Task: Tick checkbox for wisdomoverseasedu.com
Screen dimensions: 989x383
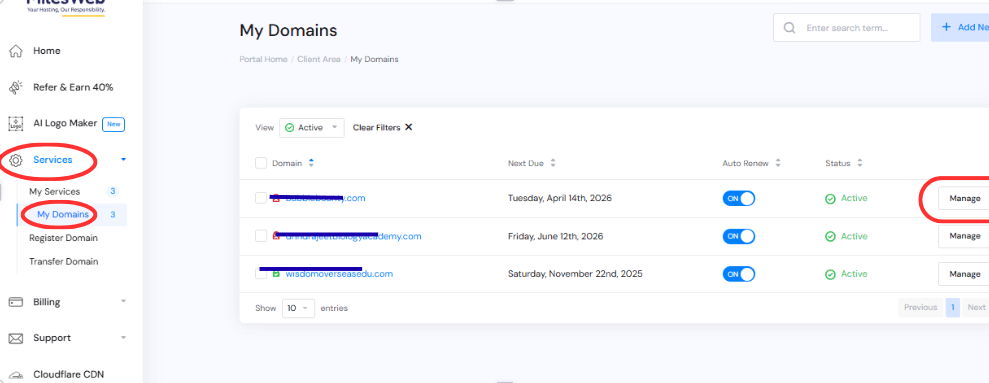Action: [261, 274]
